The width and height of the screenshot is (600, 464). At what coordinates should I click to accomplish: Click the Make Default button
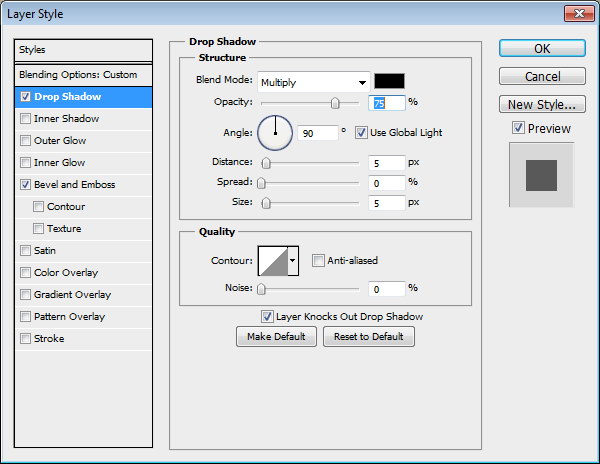click(x=276, y=337)
